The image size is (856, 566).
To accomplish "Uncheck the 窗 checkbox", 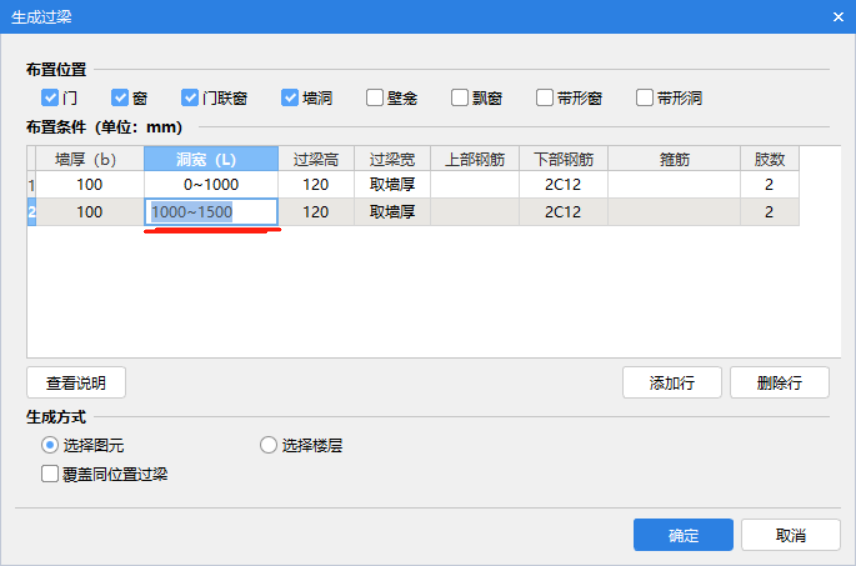I will click(120, 98).
